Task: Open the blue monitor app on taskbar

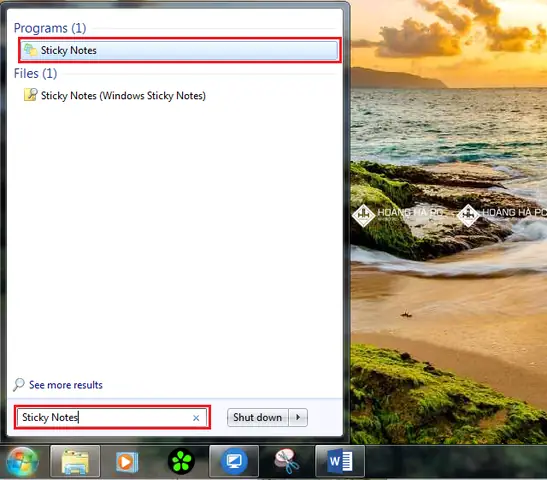Action: (234, 462)
